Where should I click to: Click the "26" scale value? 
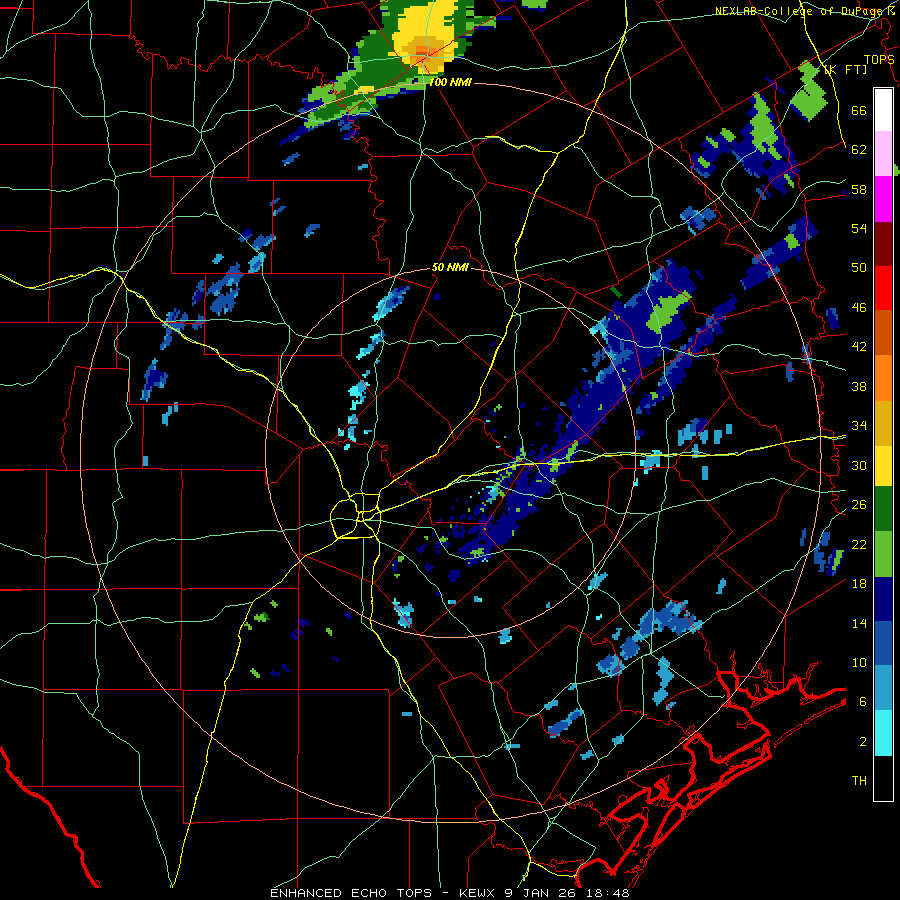(859, 505)
